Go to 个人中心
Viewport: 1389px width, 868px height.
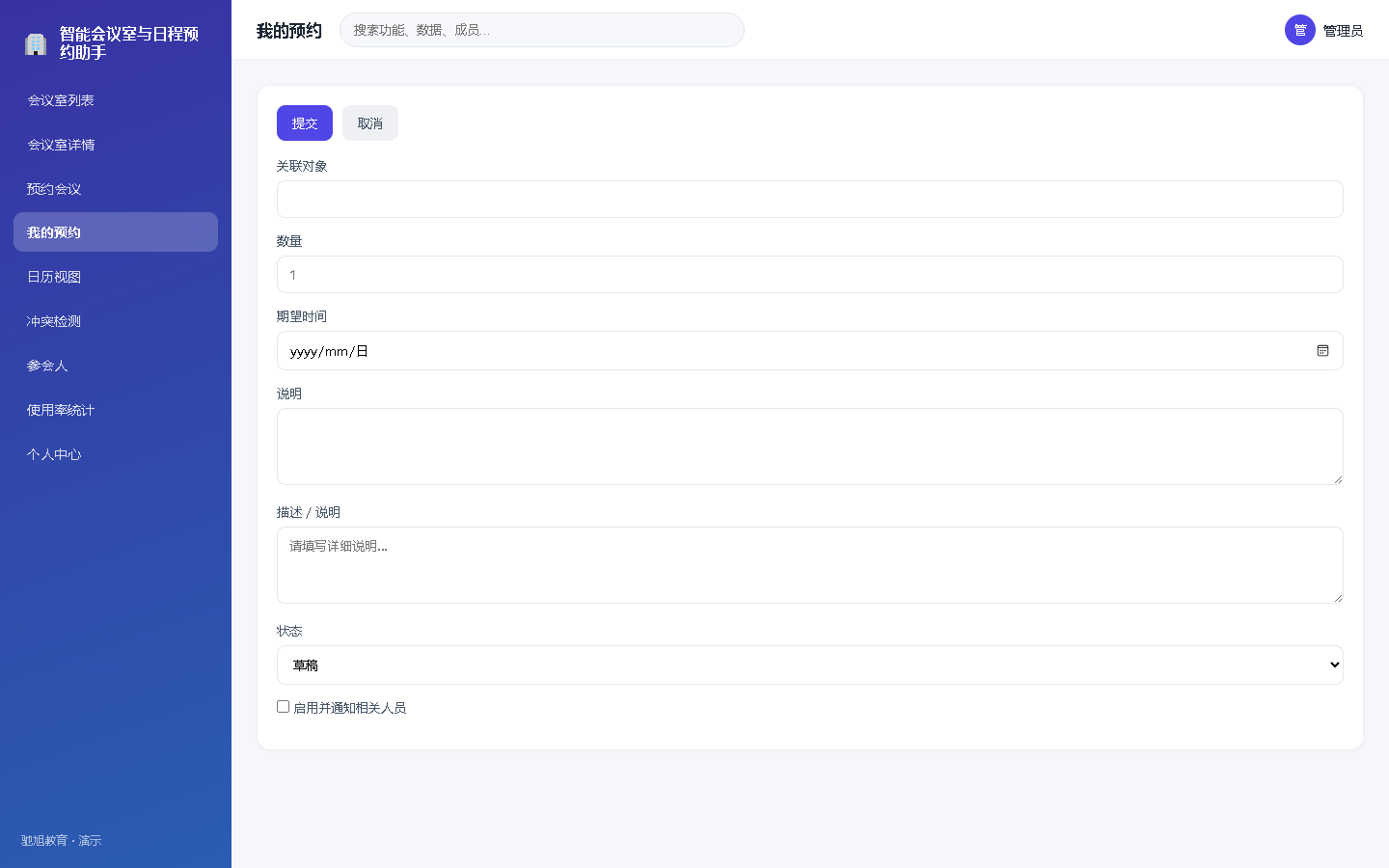tap(116, 454)
